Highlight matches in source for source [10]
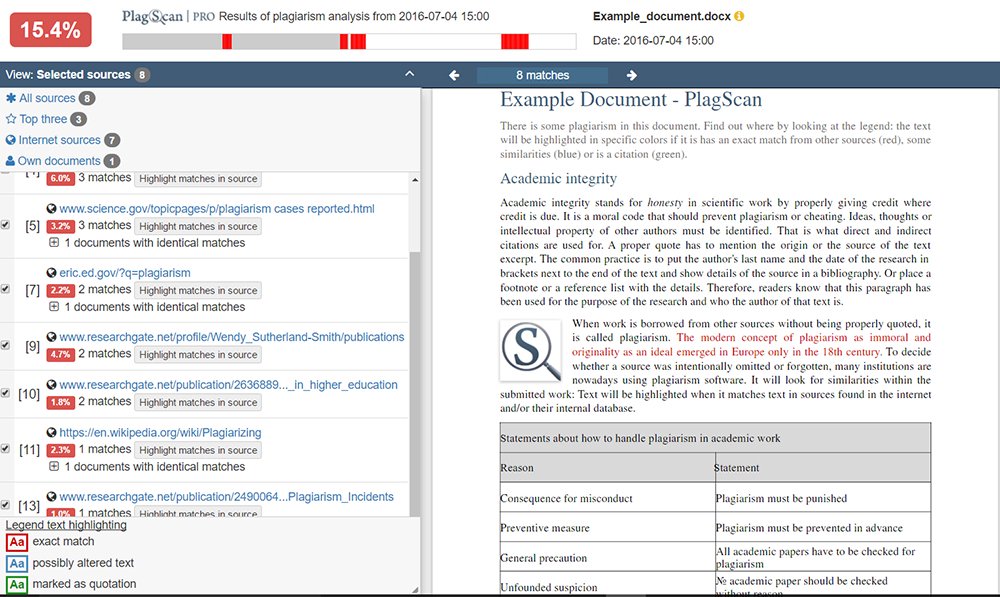Image resolution: width=1000 pixels, height=597 pixels. coord(198,402)
